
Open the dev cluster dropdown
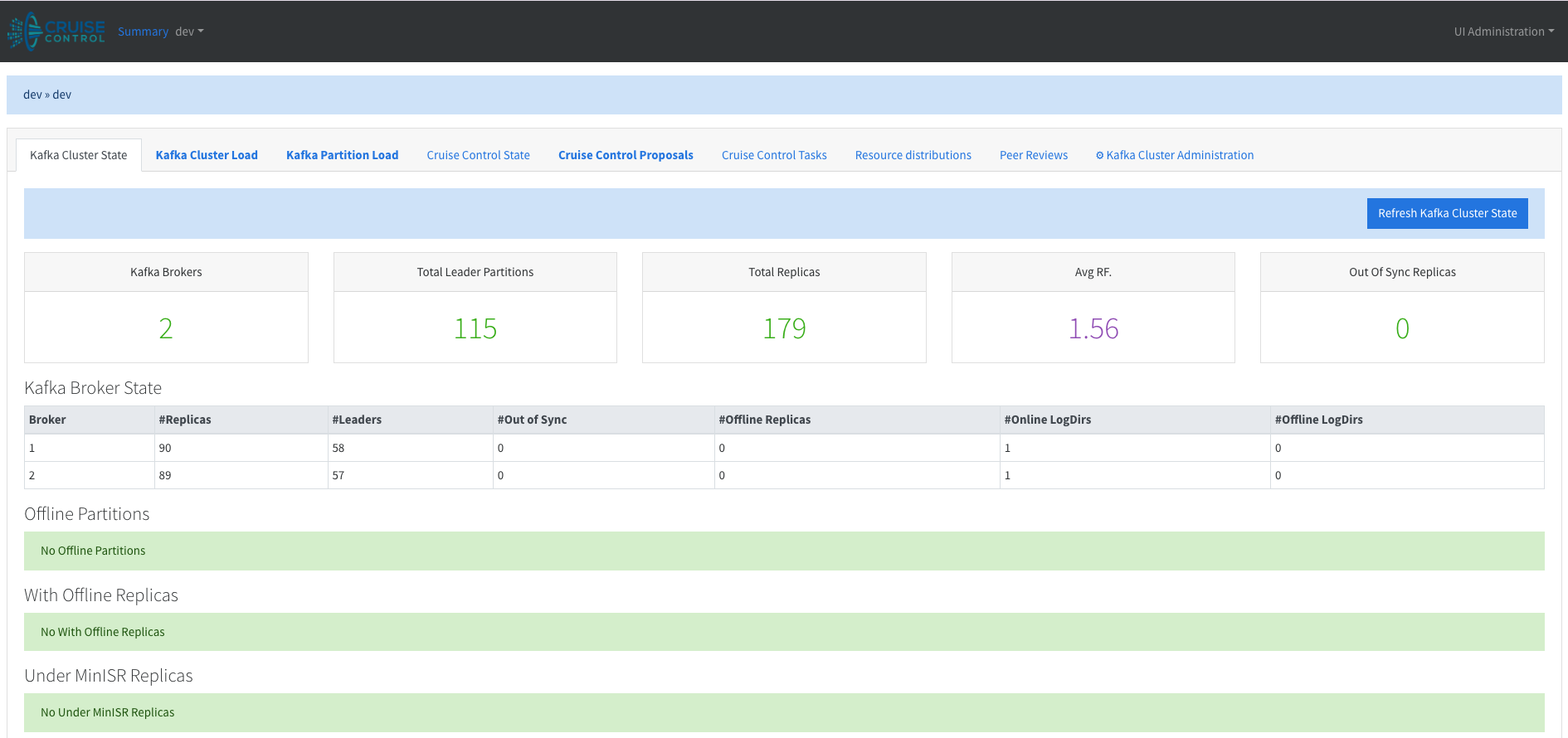click(189, 32)
